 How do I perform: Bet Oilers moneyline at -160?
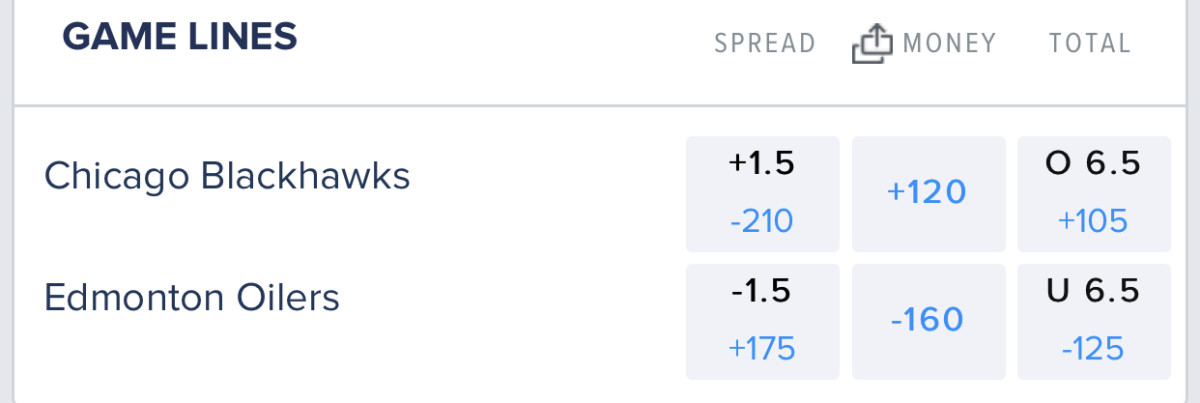pyautogui.click(x=927, y=321)
